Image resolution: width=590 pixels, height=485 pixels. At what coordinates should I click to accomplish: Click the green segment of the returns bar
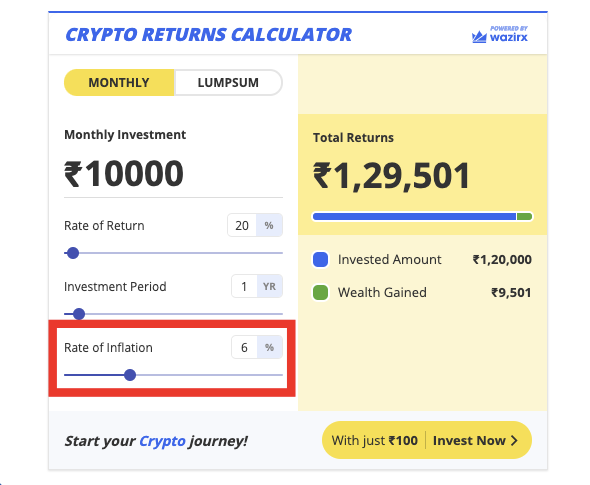click(x=524, y=216)
